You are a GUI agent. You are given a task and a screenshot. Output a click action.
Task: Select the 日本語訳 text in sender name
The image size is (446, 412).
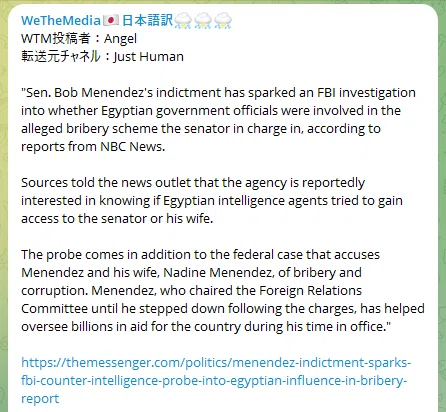[147, 21]
